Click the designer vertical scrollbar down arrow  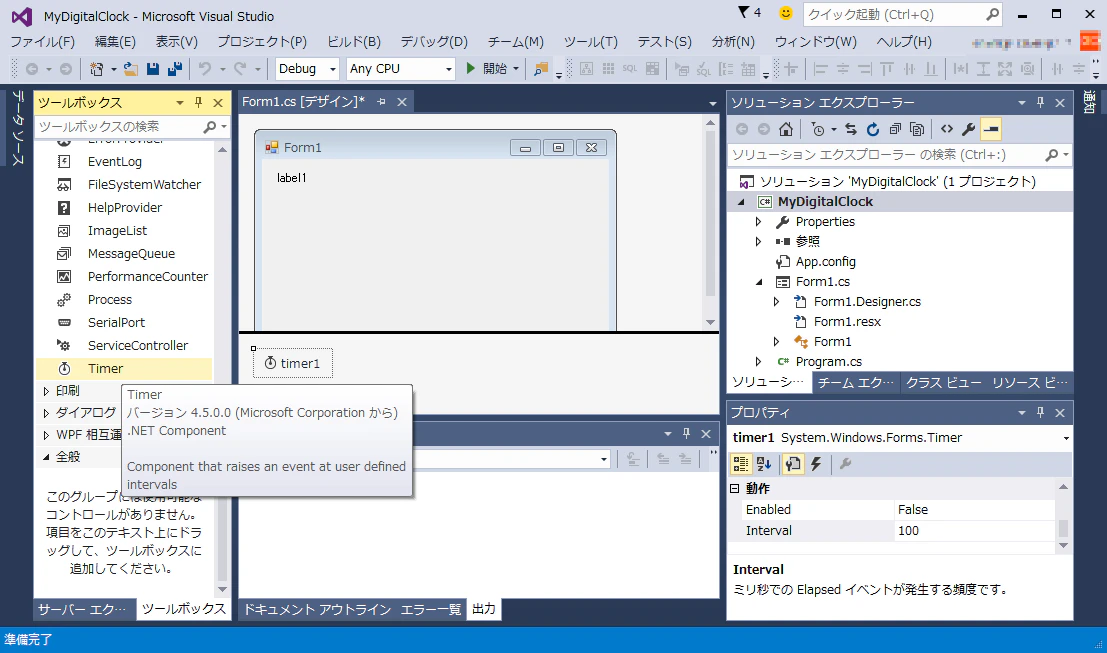710,323
